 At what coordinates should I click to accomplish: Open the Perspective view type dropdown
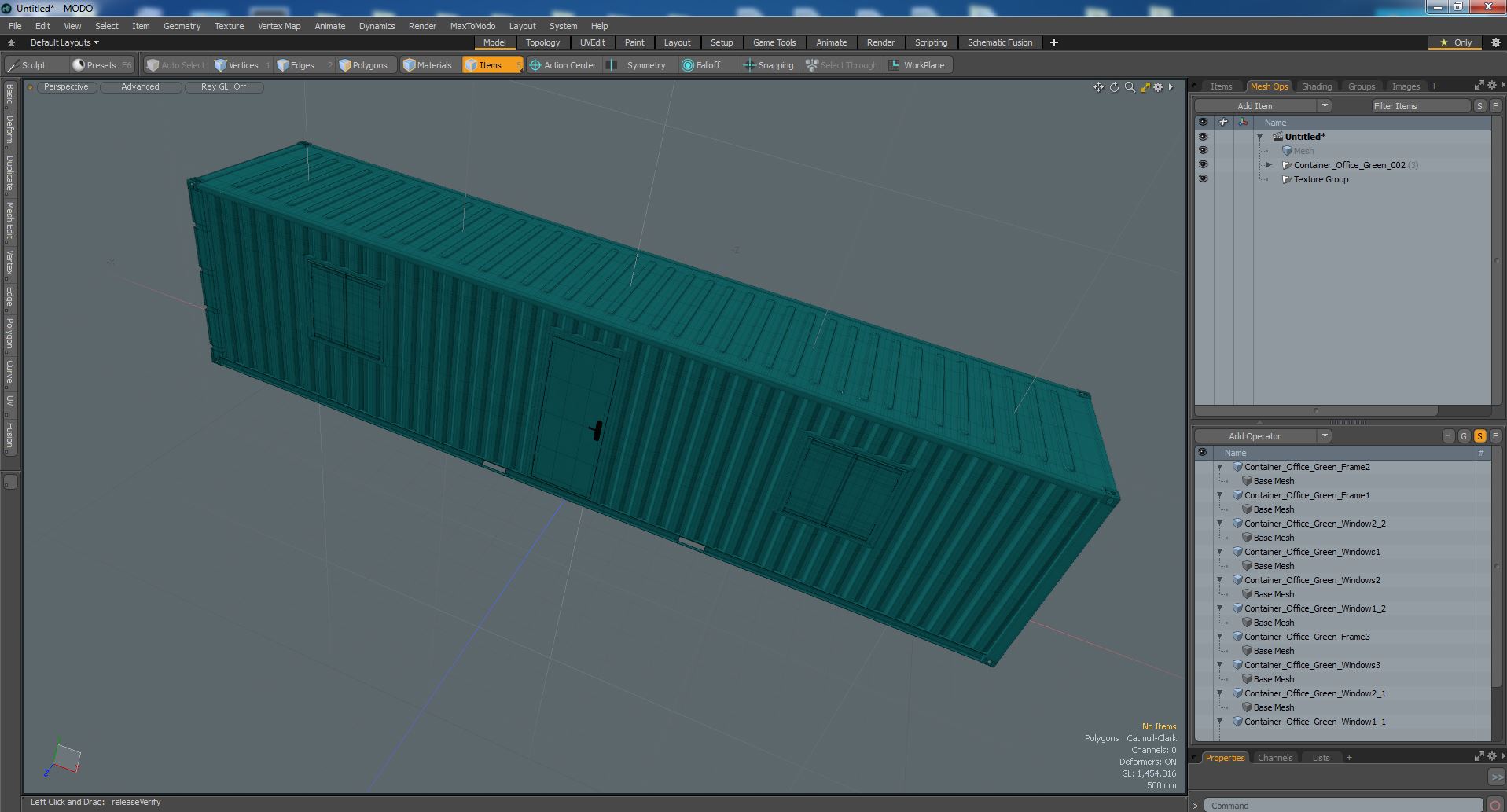(x=66, y=87)
